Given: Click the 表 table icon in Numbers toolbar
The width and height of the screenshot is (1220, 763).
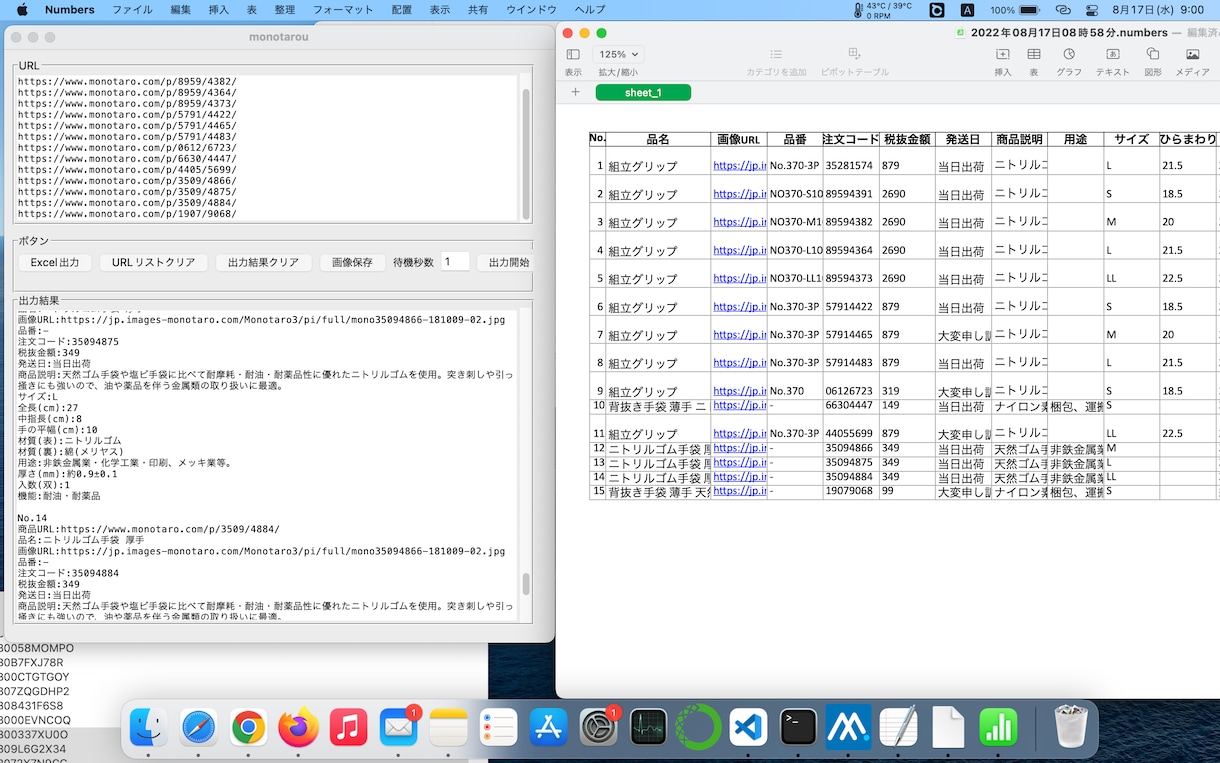Looking at the screenshot, I should coord(1034,55).
